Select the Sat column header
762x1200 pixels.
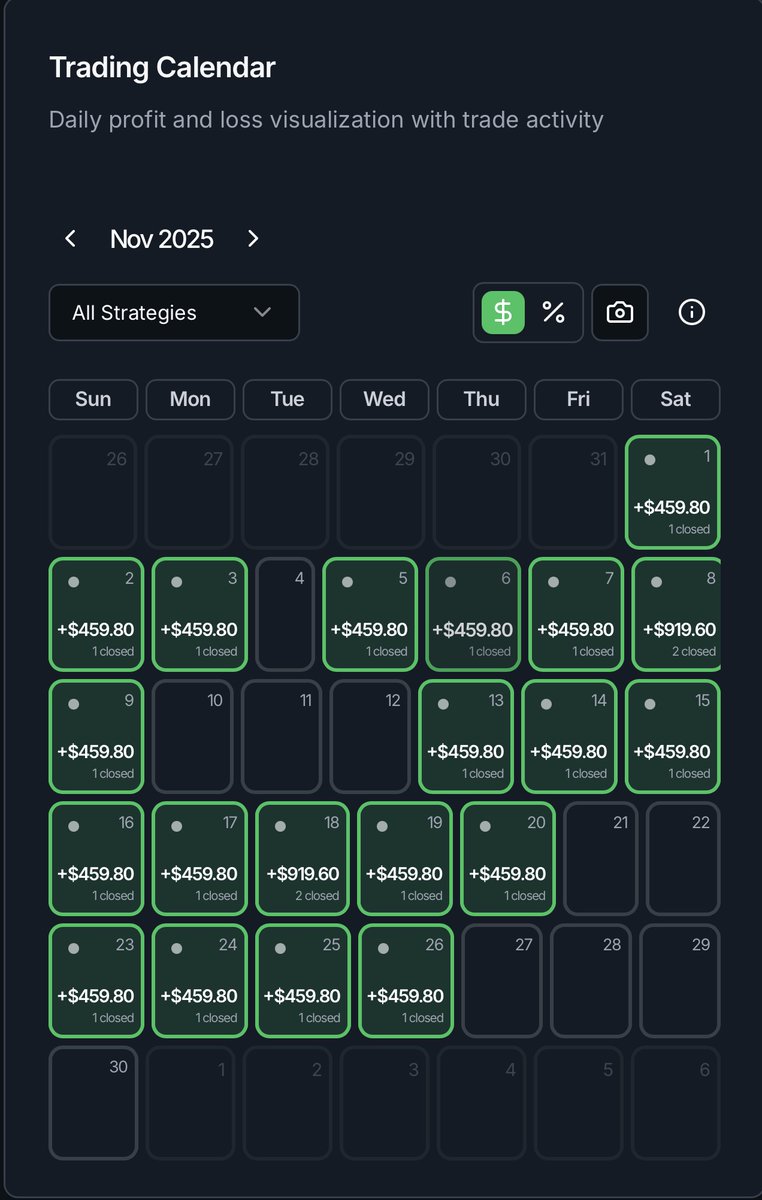coord(675,399)
